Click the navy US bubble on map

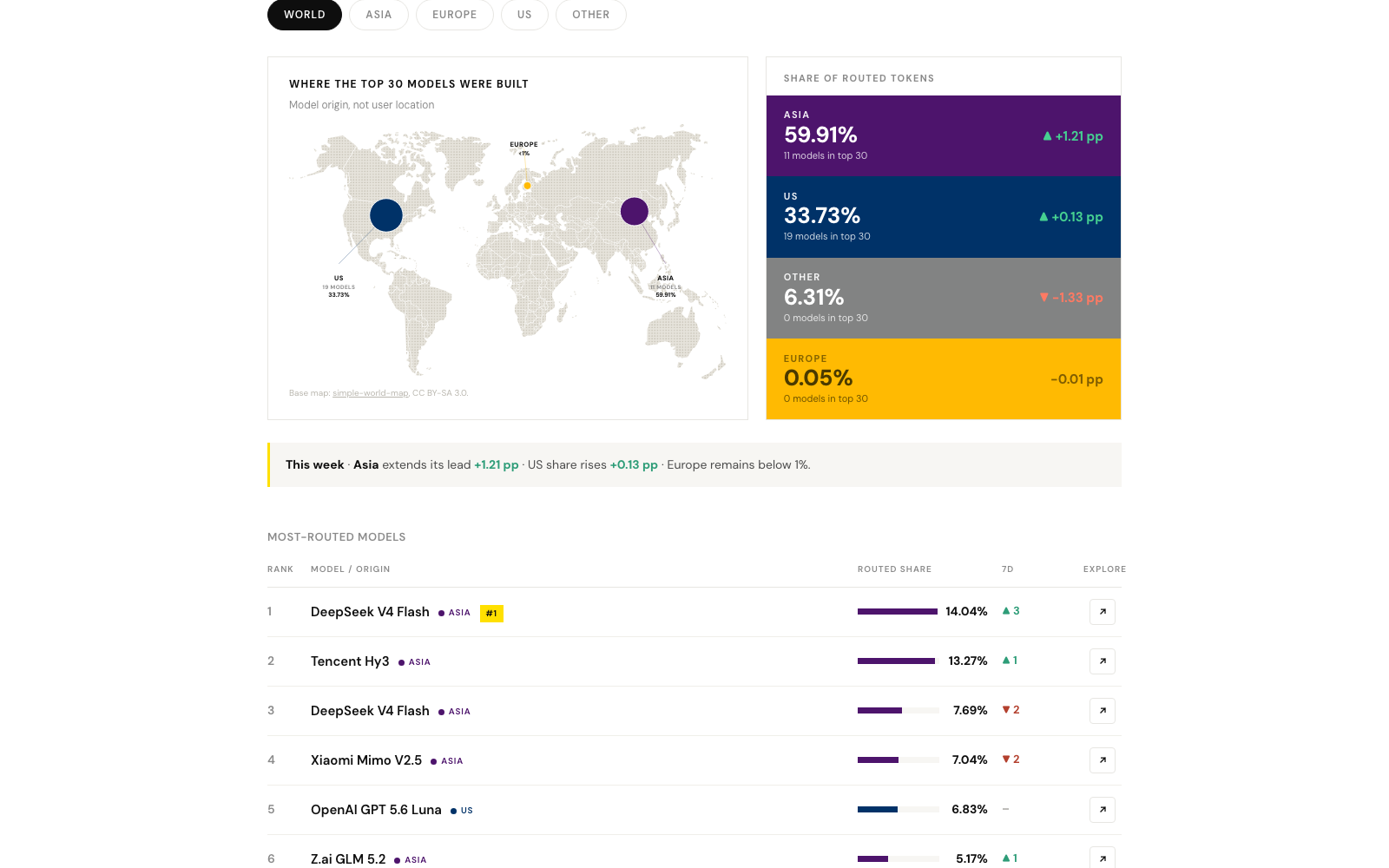386,215
